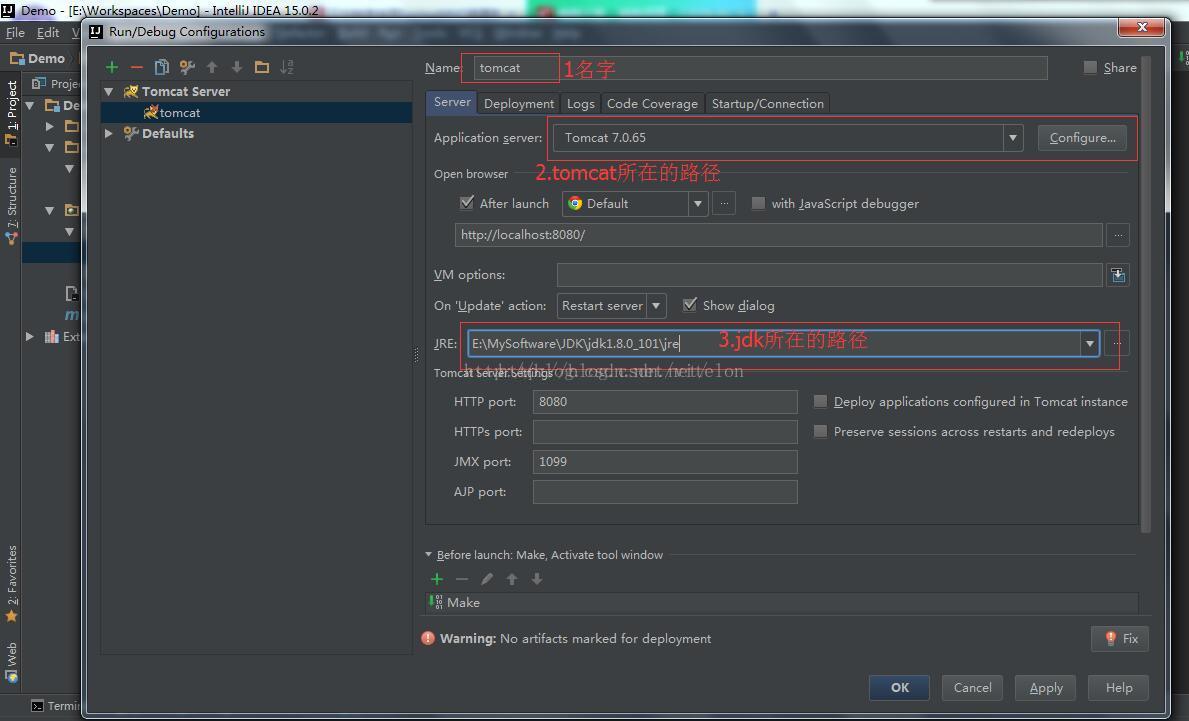Open the Restart server update action dropdown
Image resolution: width=1189 pixels, height=721 pixels.
(656, 306)
